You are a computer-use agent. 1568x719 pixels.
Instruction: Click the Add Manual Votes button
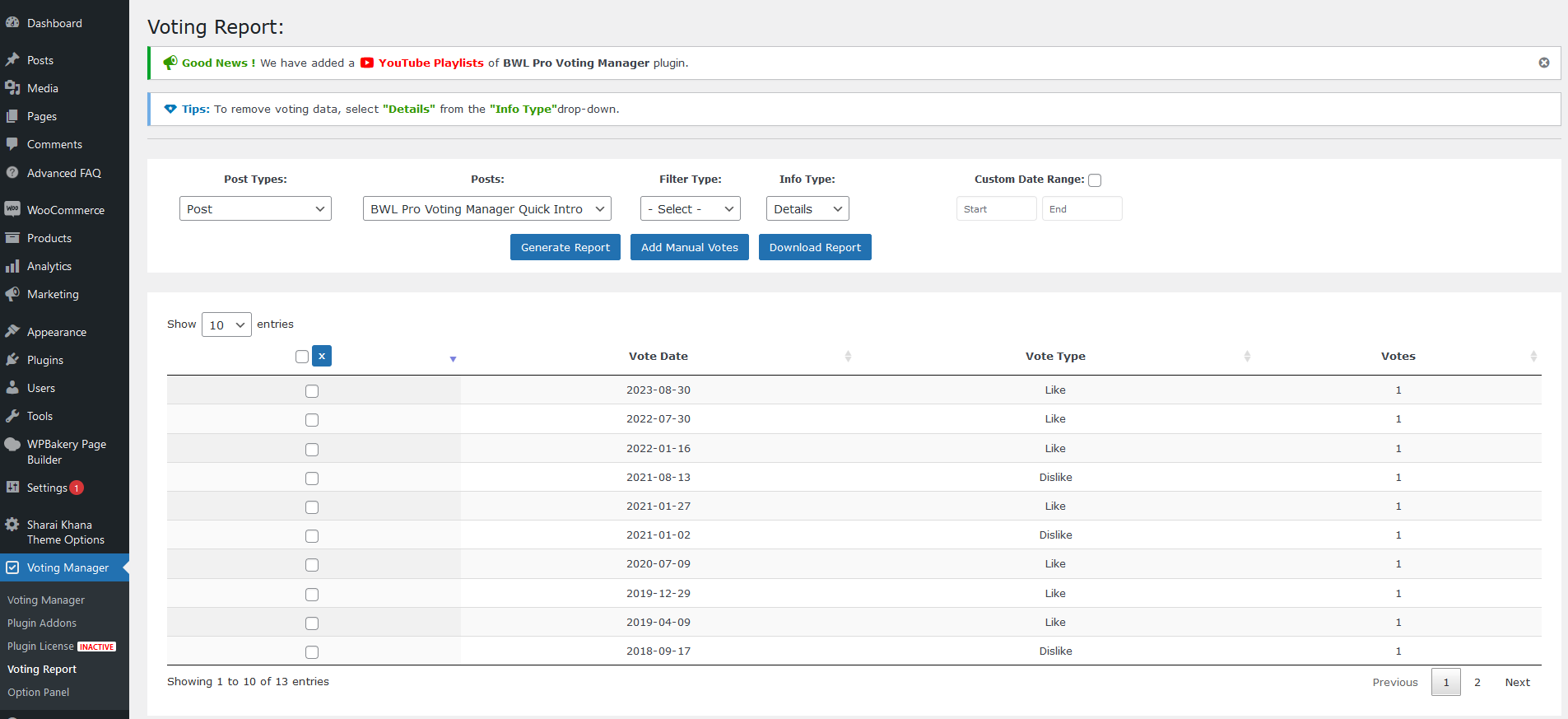(x=690, y=247)
